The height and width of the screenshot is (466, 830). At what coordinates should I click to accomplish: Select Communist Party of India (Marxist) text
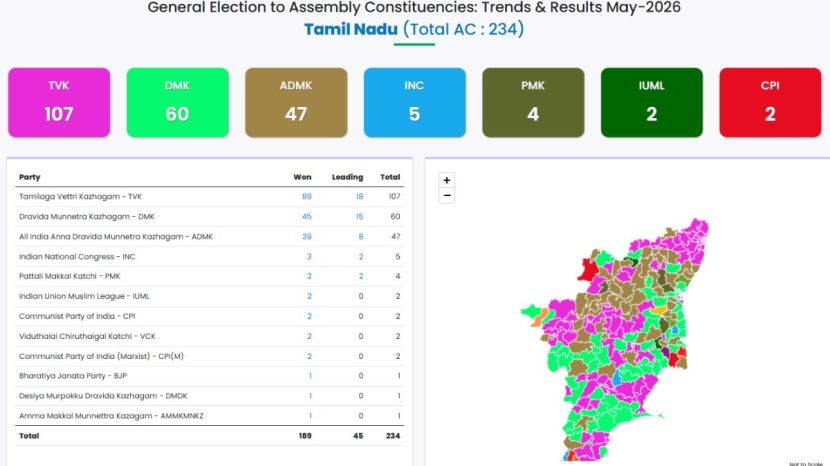pos(87,356)
